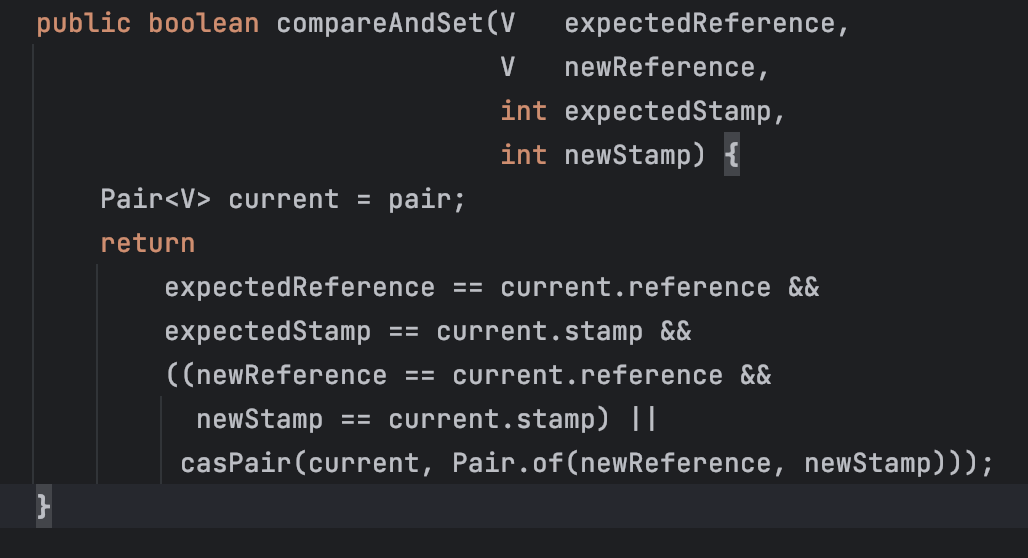Click the expectedStamp parameter declaration
Image resolution: width=1028 pixels, height=558 pixels.
pyautogui.click(x=668, y=111)
